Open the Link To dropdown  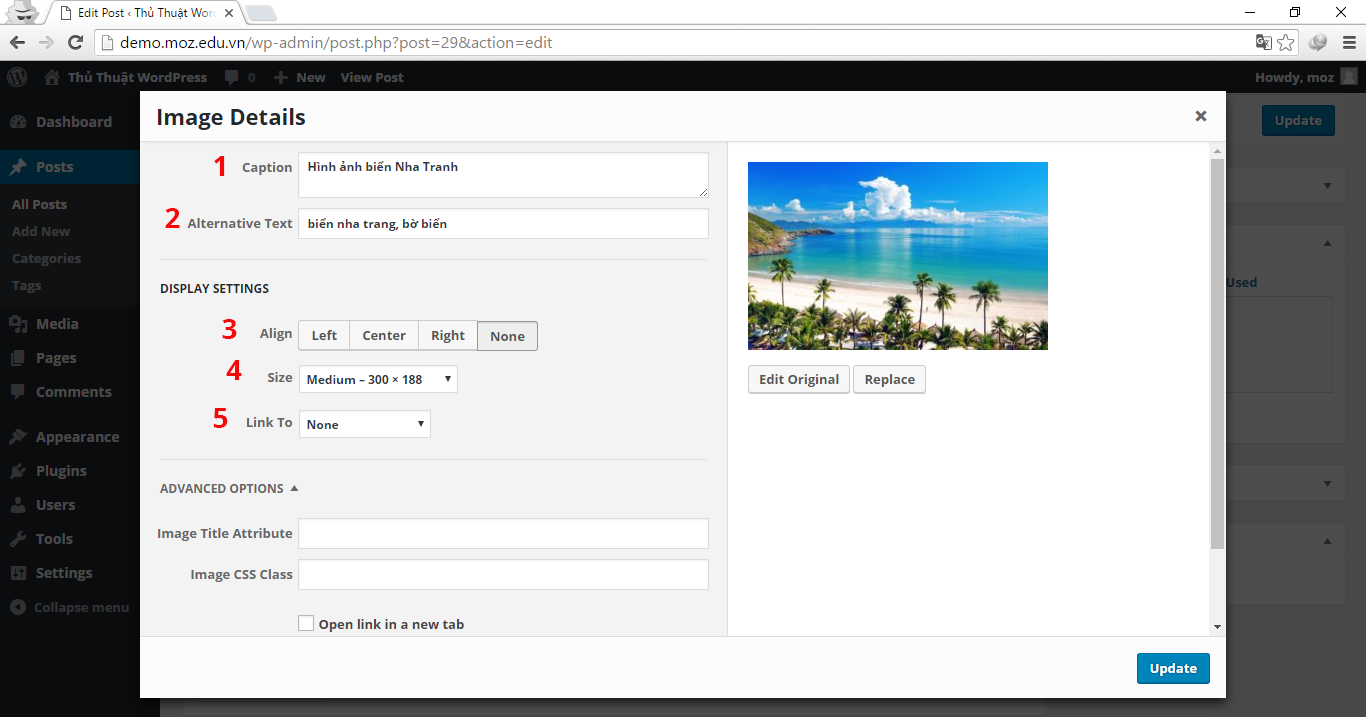[365, 424]
